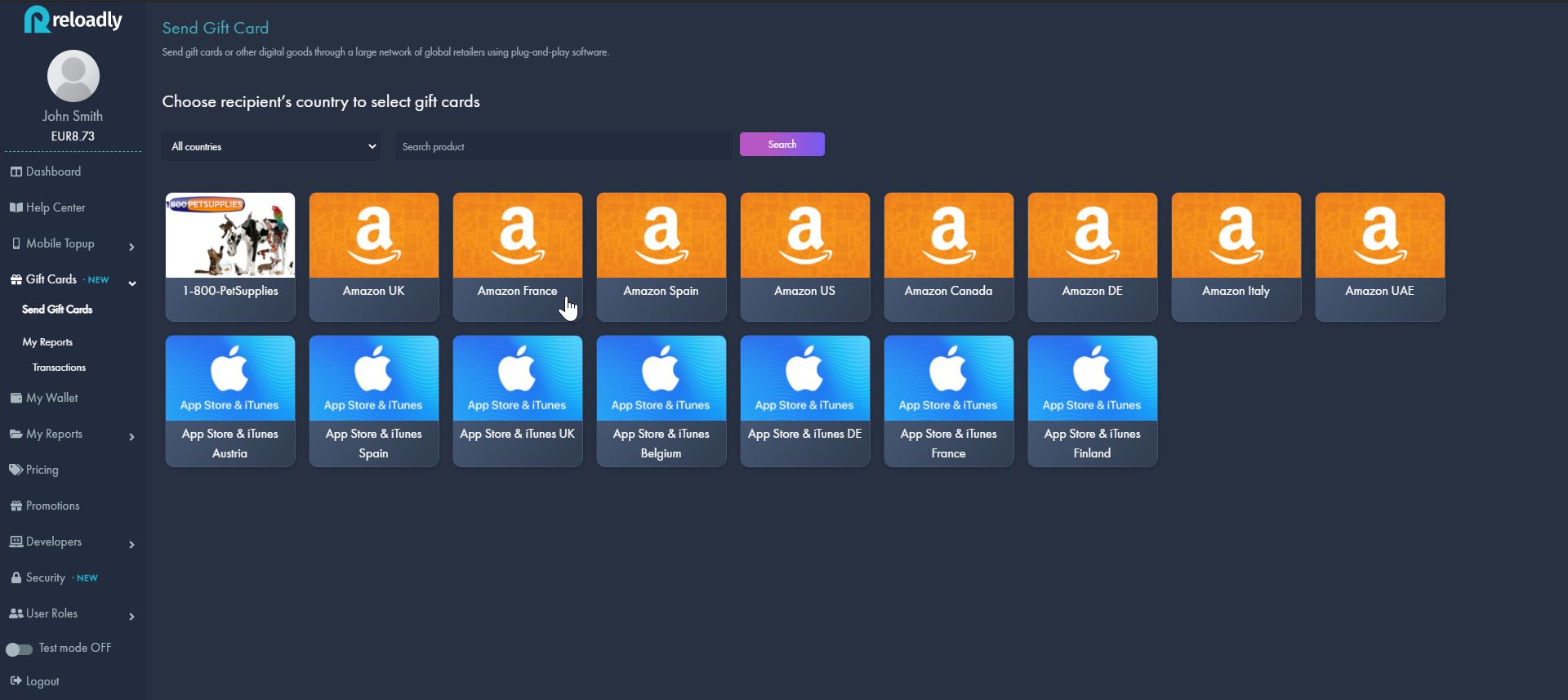The width and height of the screenshot is (1568, 700).
Task: Select App Store & iTunes Belgium card
Action: tap(661, 401)
